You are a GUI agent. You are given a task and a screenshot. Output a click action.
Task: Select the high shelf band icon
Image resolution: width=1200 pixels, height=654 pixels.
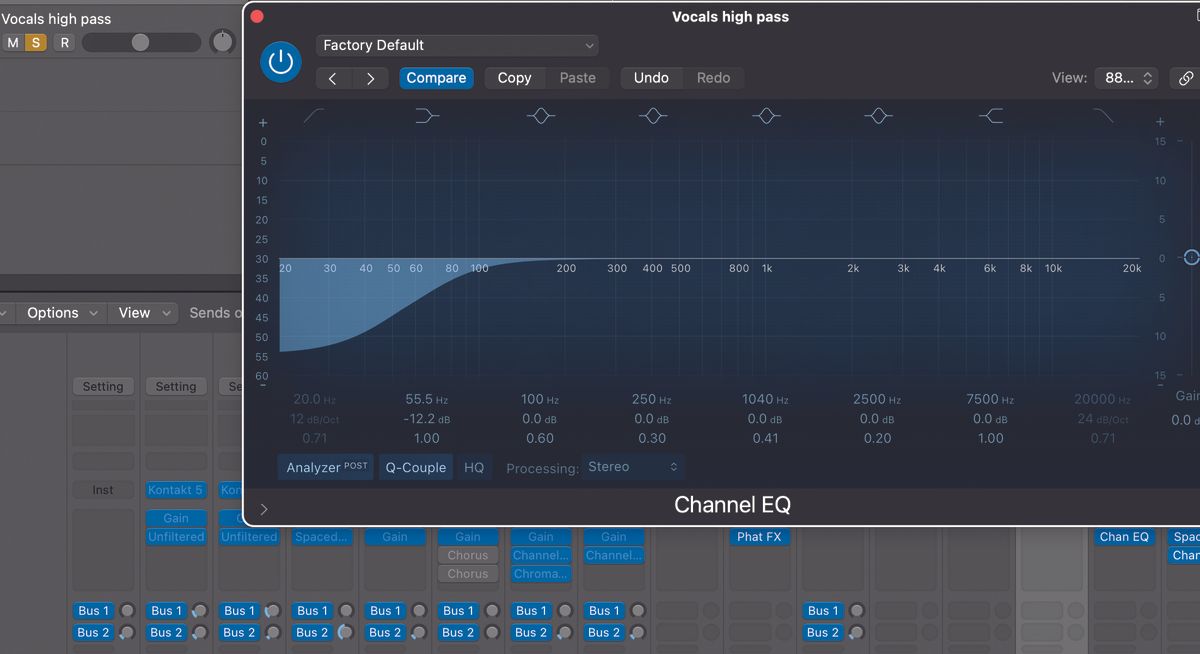pyautogui.click(x=991, y=115)
